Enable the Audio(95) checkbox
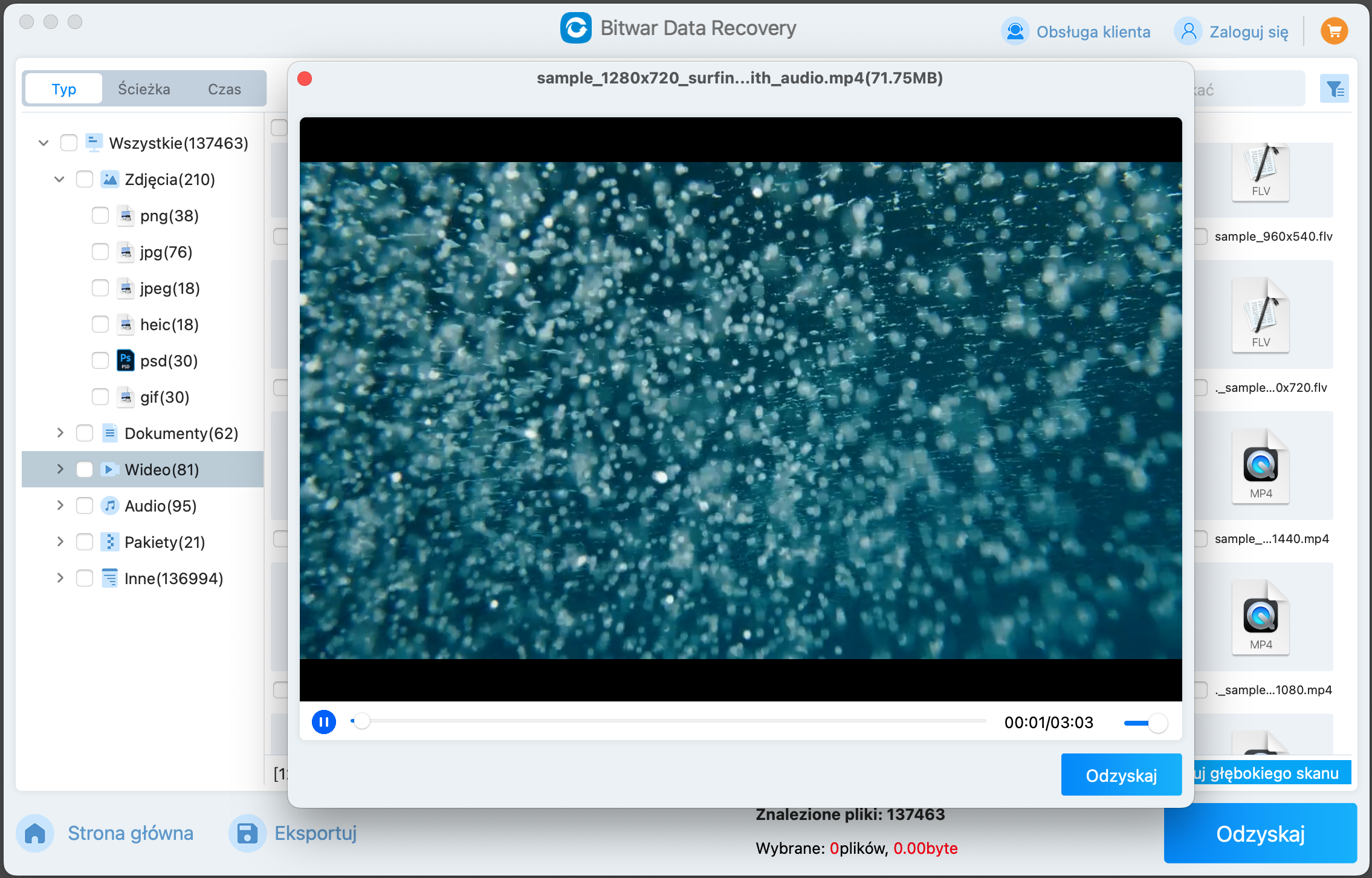The height and width of the screenshot is (878, 1372). click(85, 506)
